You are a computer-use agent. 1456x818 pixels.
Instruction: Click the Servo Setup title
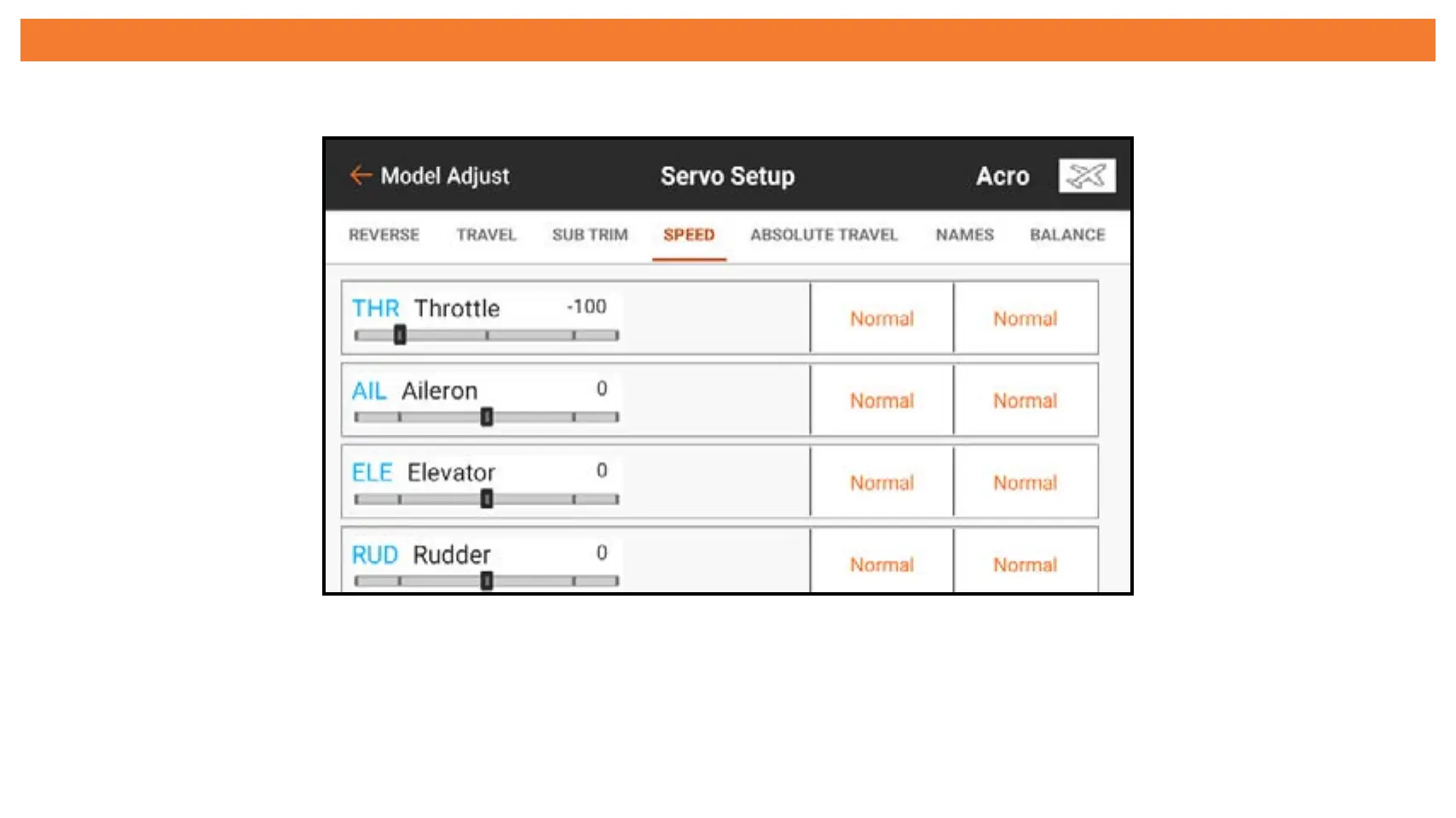(727, 176)
